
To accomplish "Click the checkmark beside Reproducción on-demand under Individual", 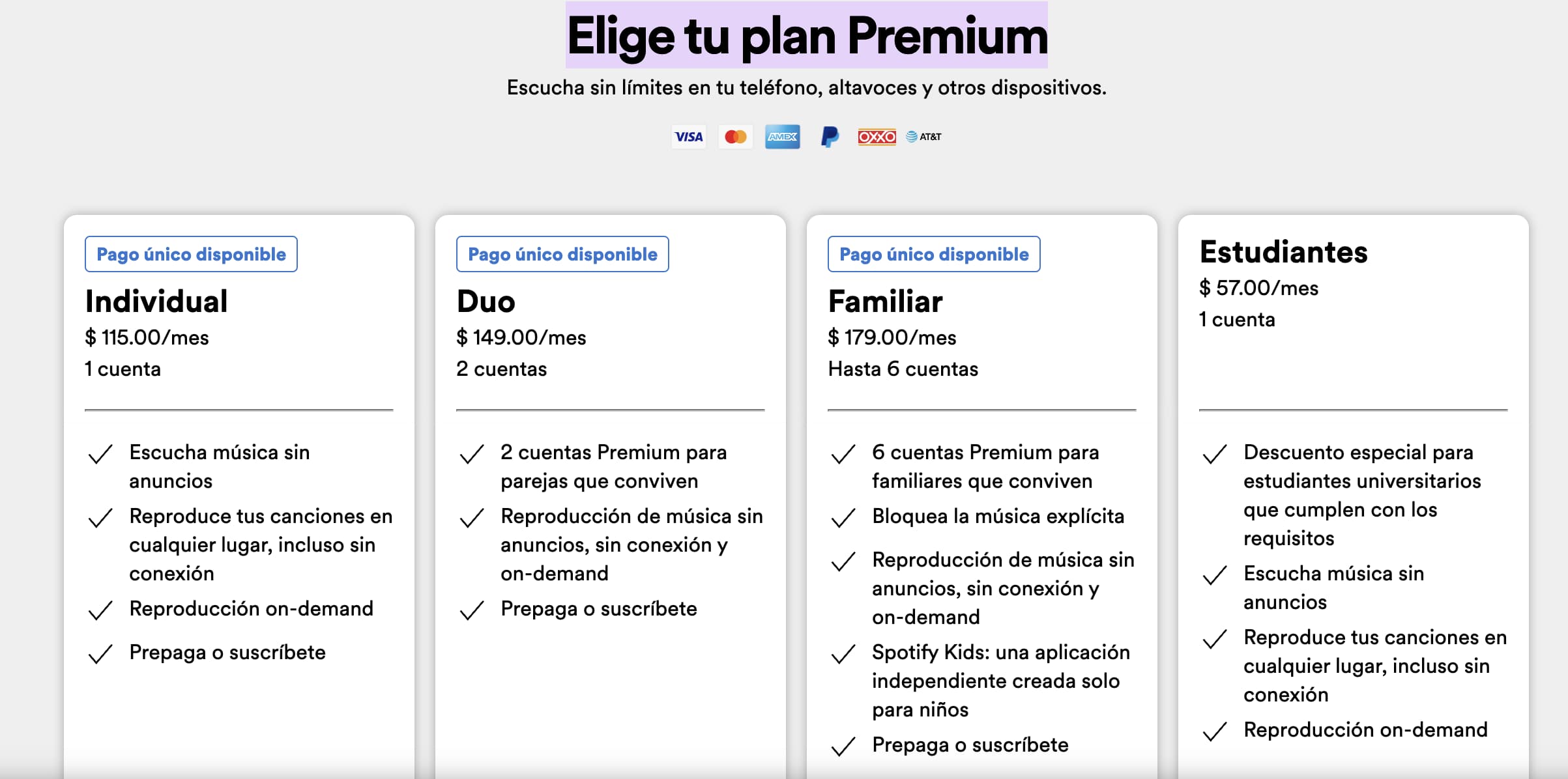I will 100,609.
